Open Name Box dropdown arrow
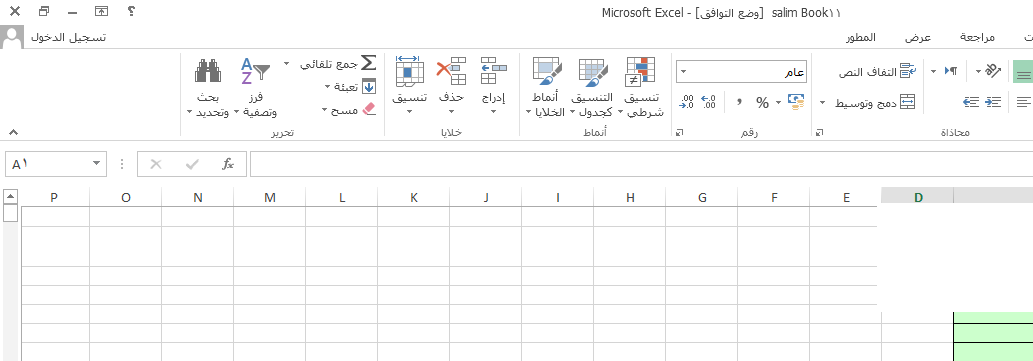The height and width of the screenshot is (361, 1033). (97, 163)
